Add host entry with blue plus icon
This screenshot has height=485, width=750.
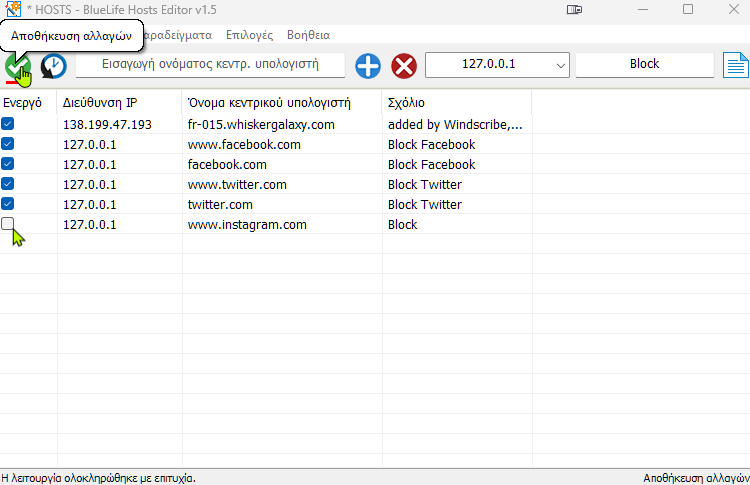368,66
